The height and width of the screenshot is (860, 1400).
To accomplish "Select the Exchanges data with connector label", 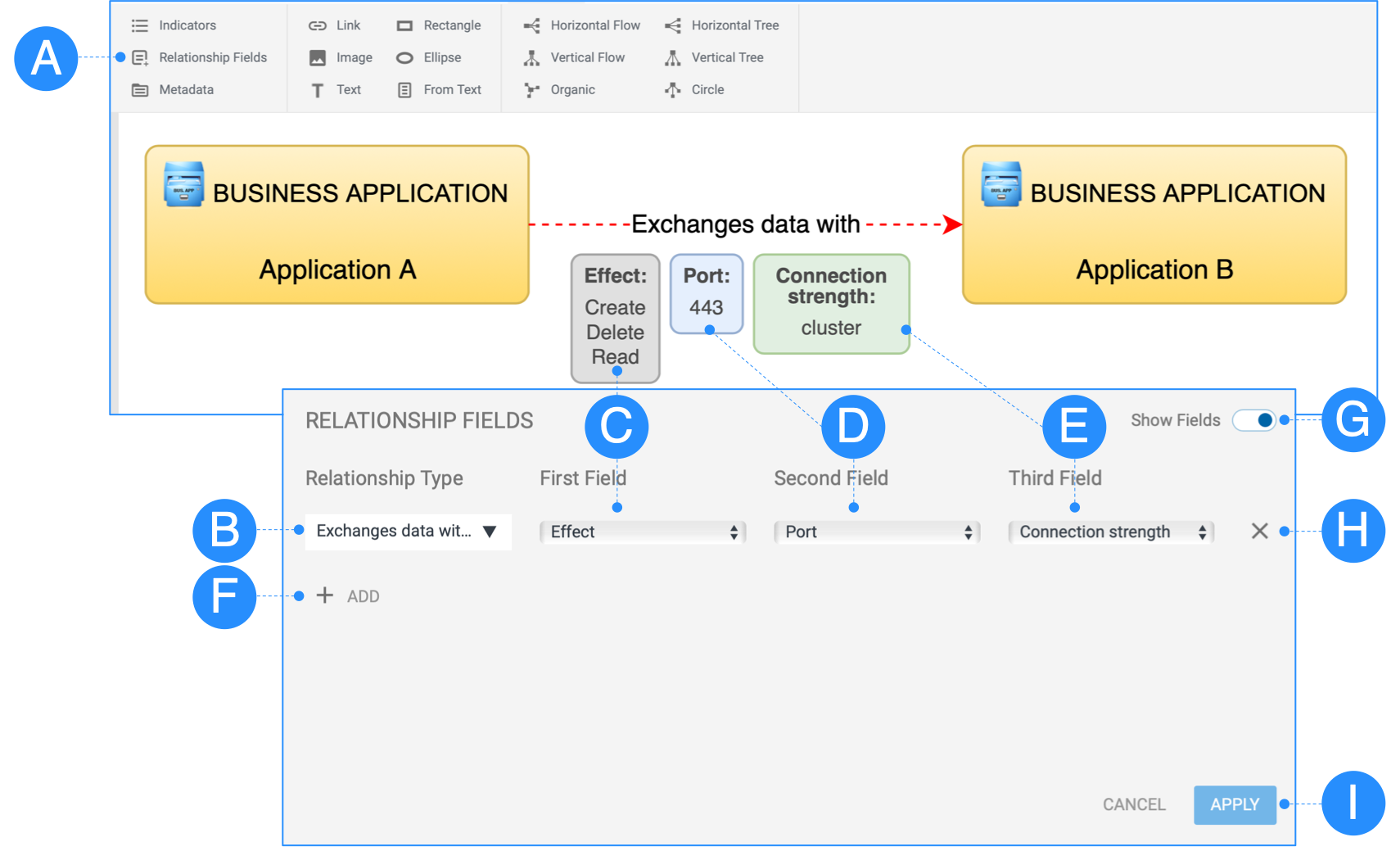I will (x=746, y=224).
